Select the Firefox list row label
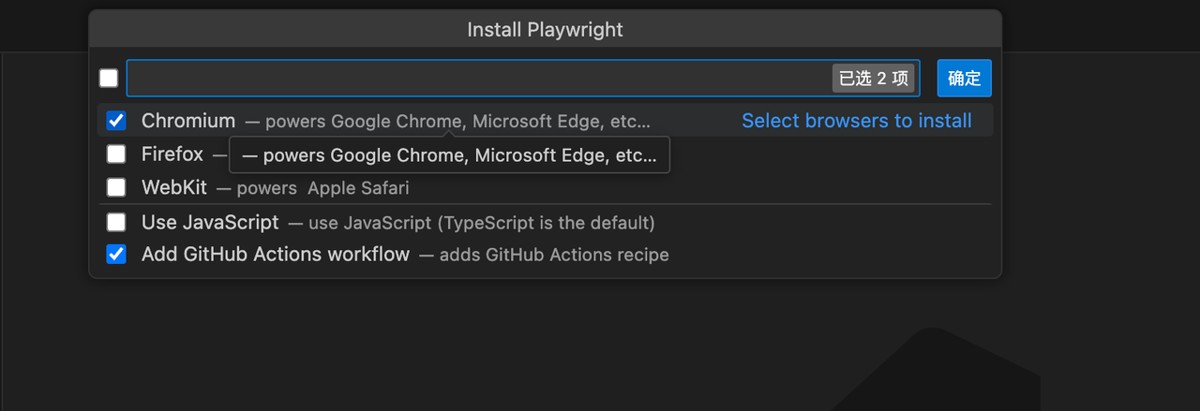This screenshot has height=411, width=1200. tap(172, 154)
